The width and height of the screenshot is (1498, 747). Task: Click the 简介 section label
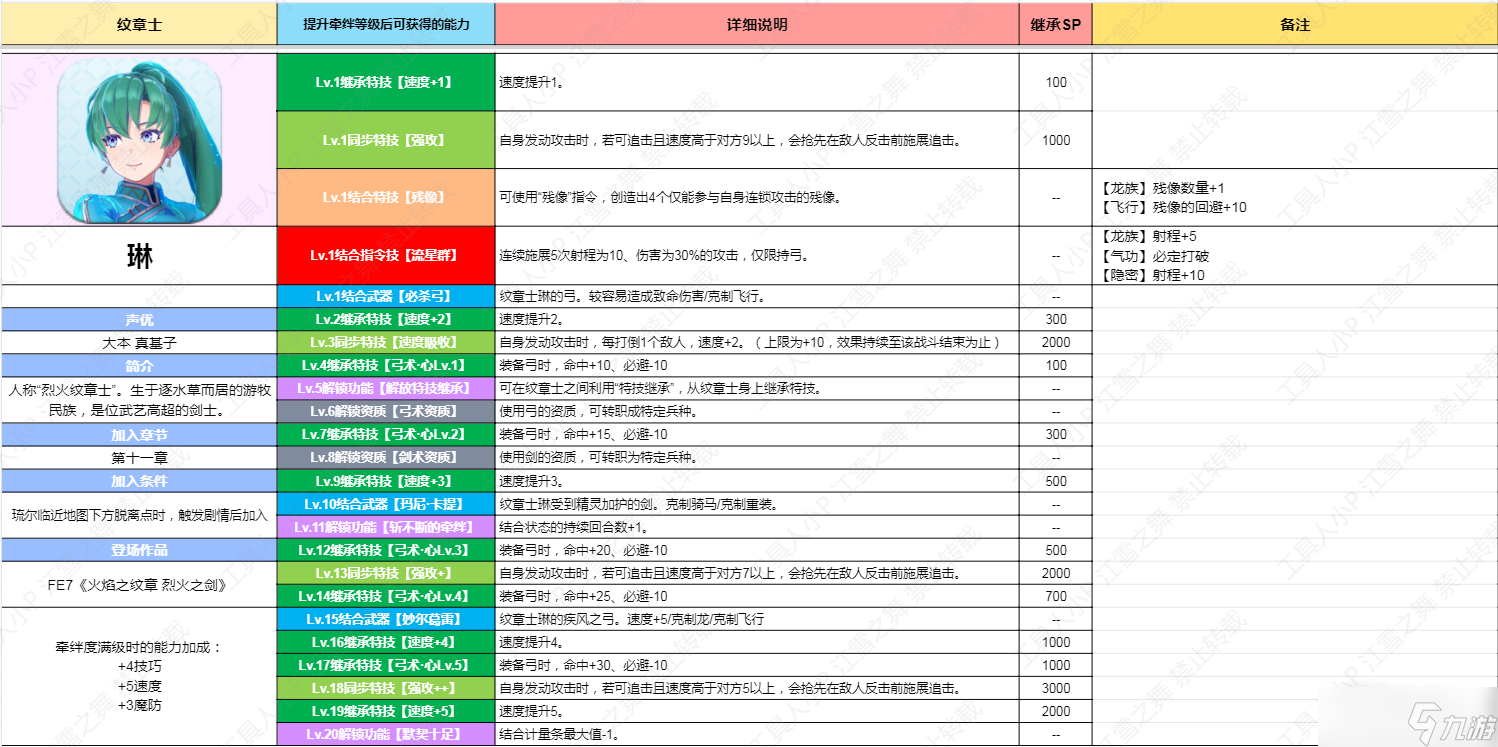click(x=139, y=366)
